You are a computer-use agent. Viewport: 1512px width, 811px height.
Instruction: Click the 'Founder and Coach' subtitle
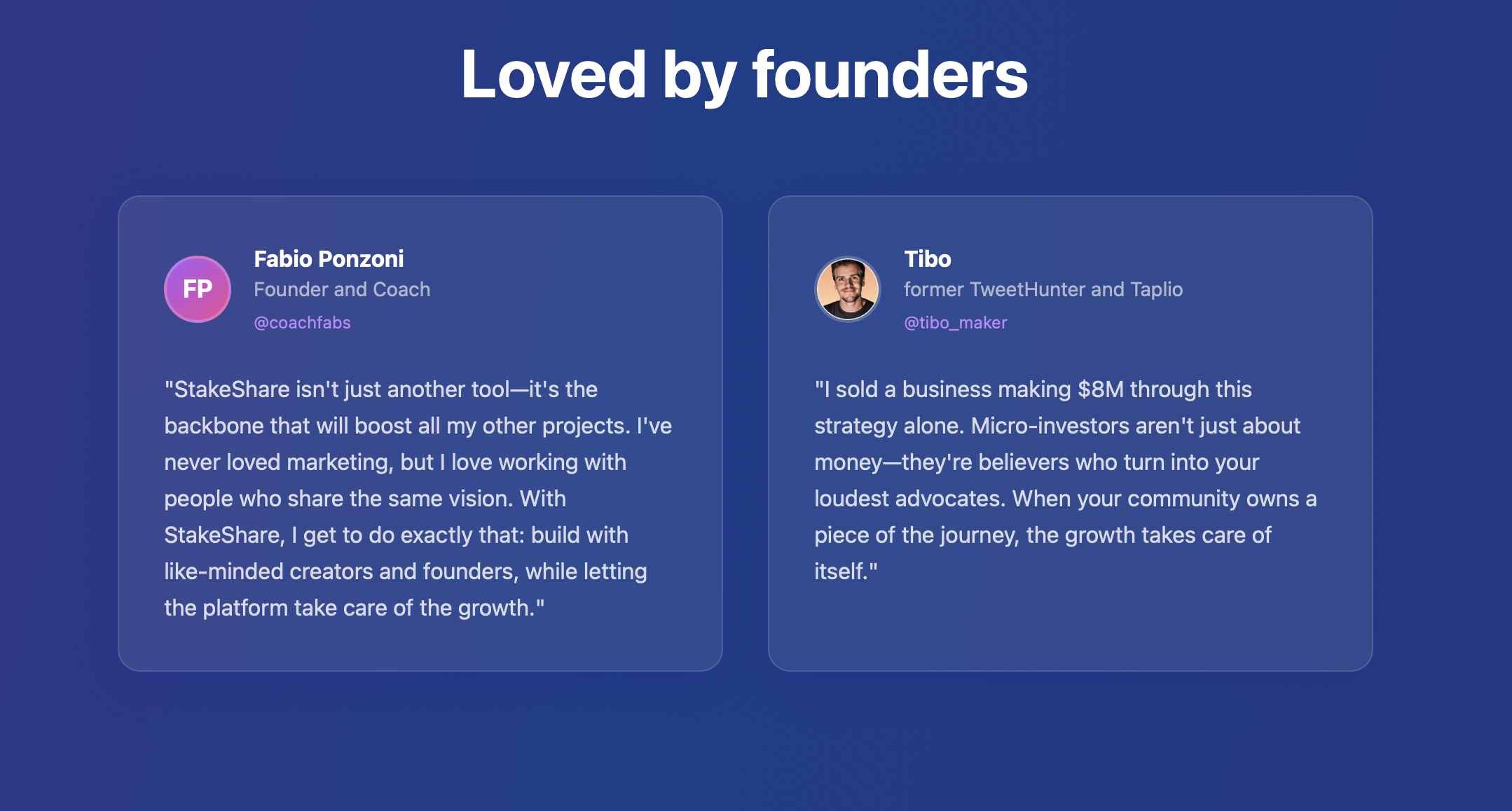click(342, 289)
